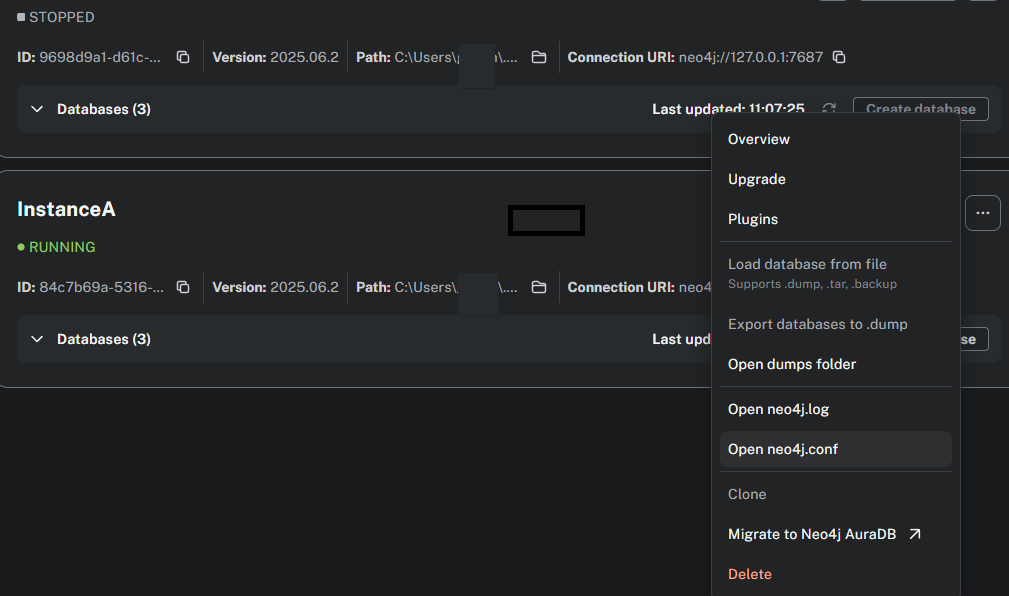
Task: Open the dumps folder
Action: tap(792, 364)
